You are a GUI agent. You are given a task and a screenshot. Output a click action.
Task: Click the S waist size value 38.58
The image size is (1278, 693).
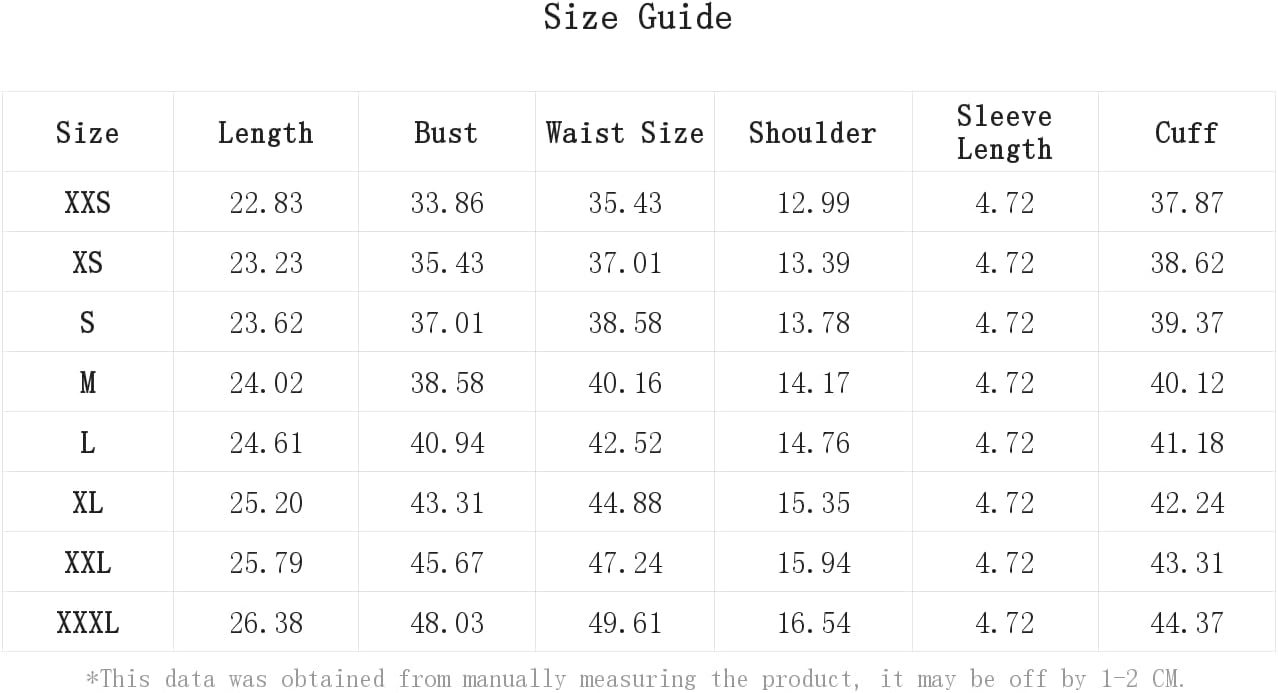click(625, 323)
